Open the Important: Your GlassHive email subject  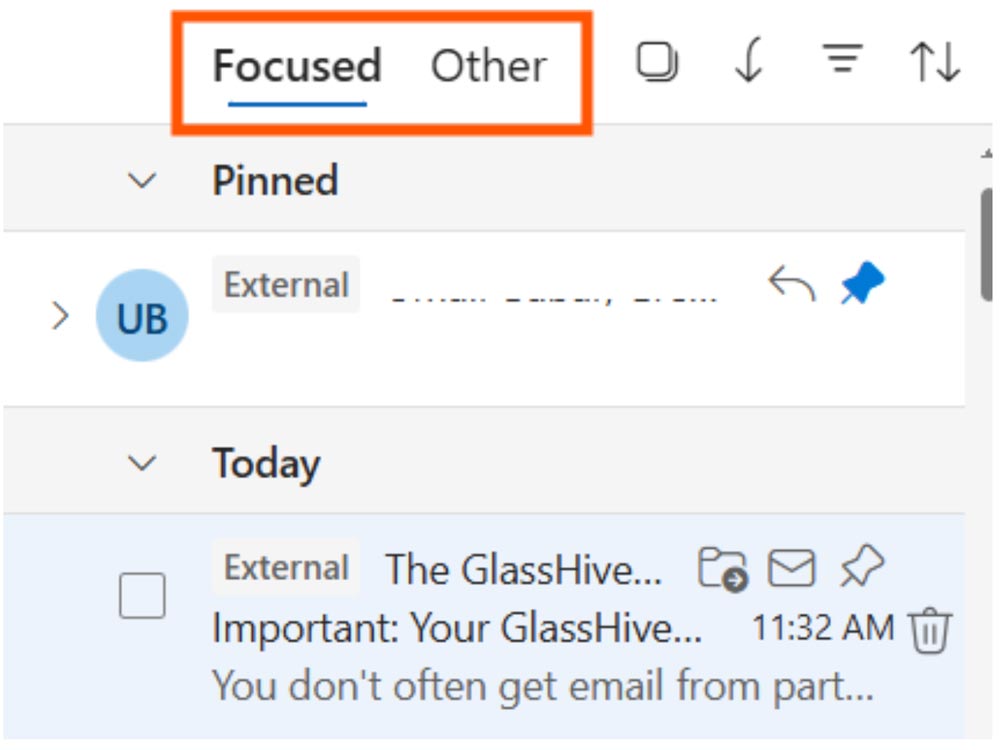click(456, 629)
